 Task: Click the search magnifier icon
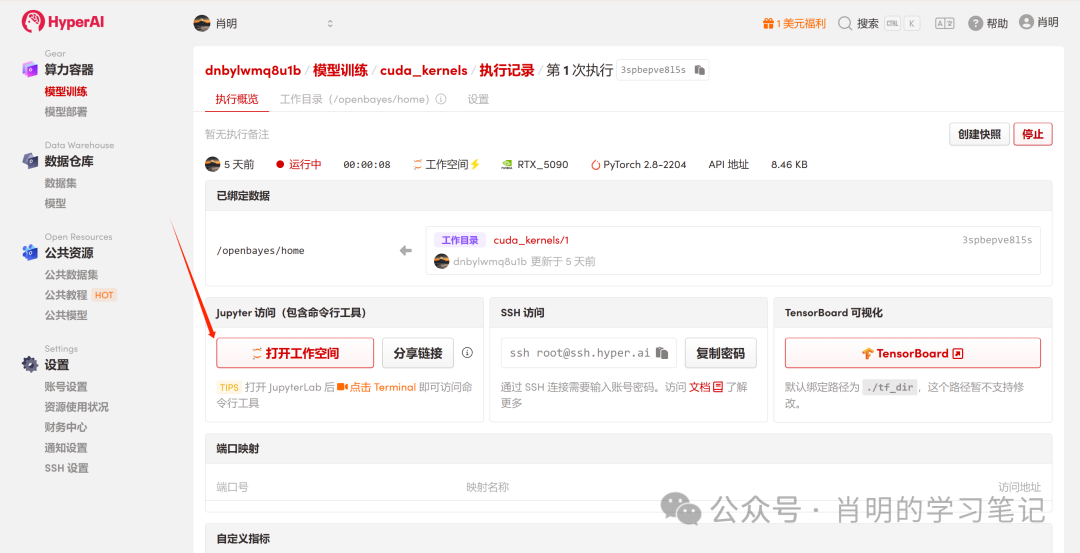pos(845,23)
